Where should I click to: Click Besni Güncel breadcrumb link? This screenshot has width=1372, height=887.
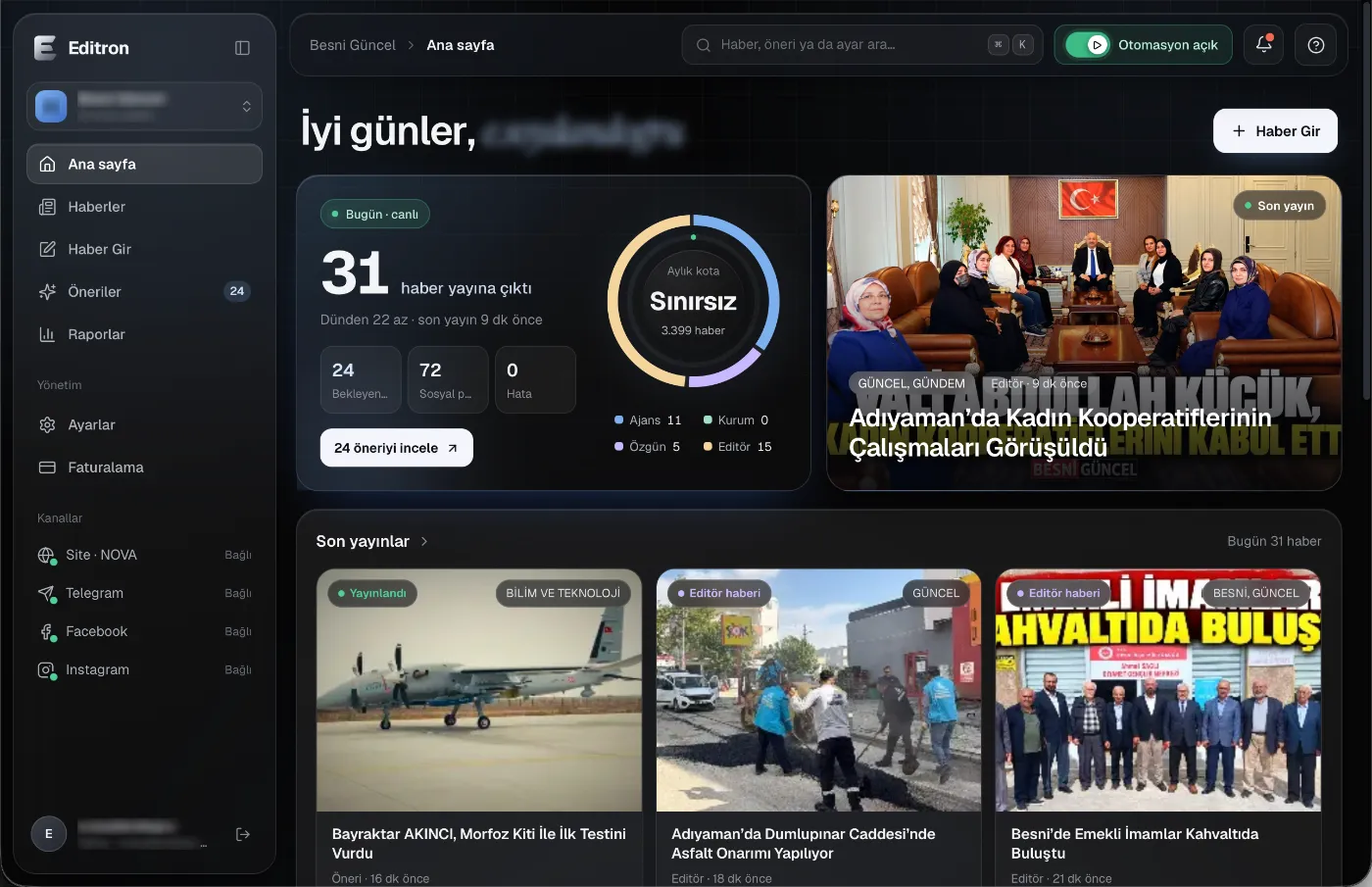353,45
